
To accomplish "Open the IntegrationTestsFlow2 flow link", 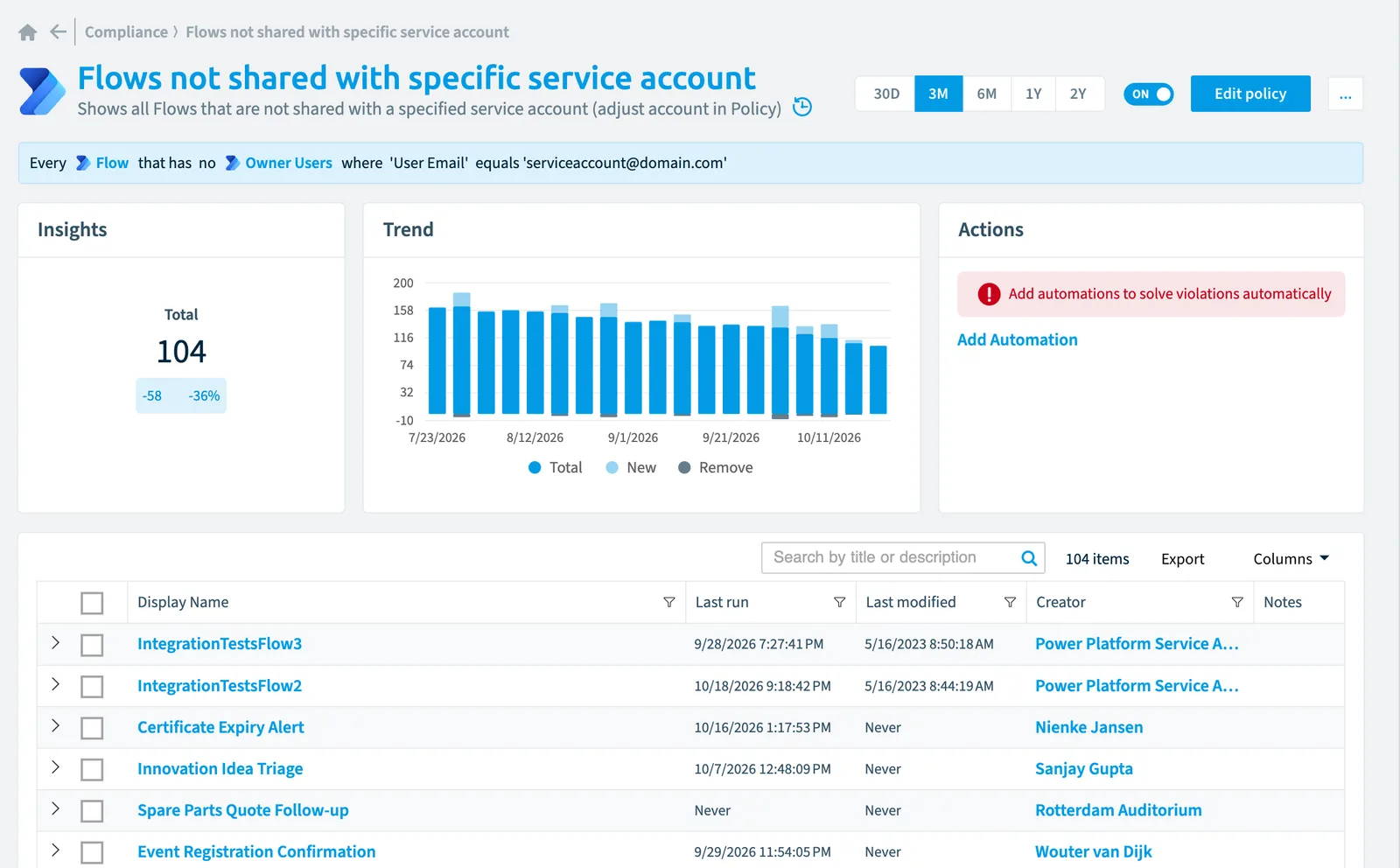I will tap(220, 686).
